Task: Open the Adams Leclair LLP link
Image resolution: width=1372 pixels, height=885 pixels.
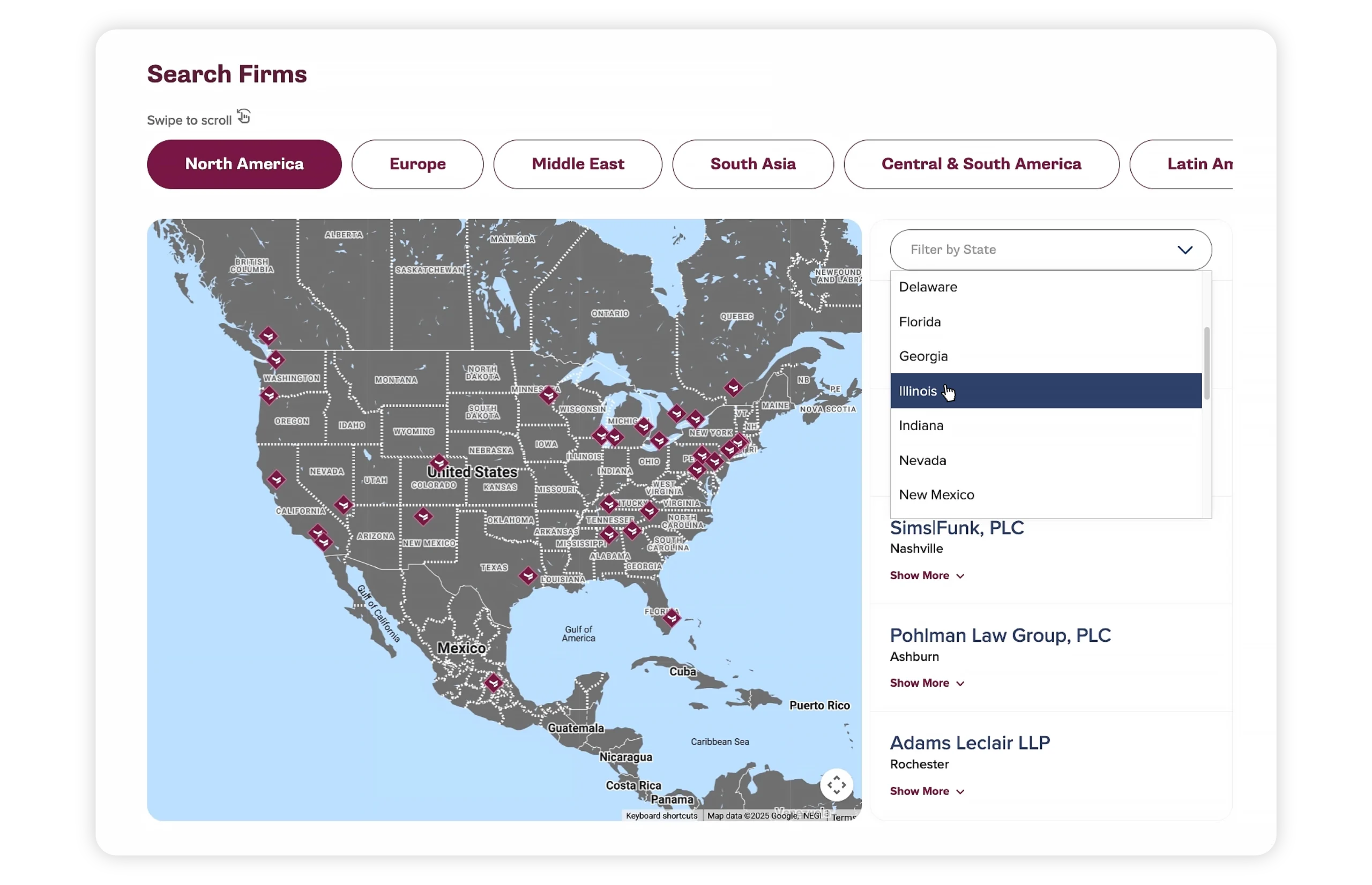Action: (x=969, y=743)
